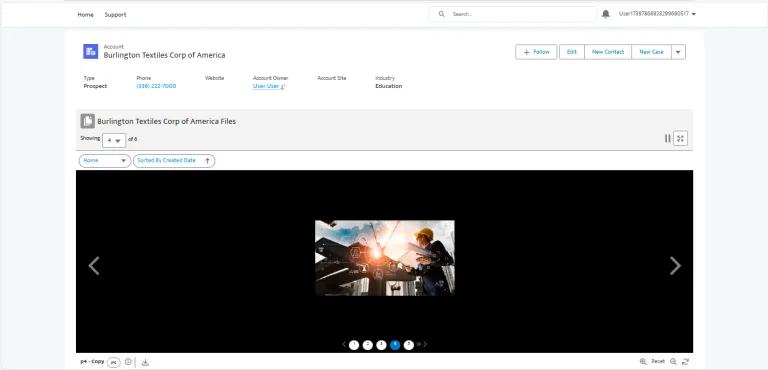Click the Files panel document icon

click(88, 121)
